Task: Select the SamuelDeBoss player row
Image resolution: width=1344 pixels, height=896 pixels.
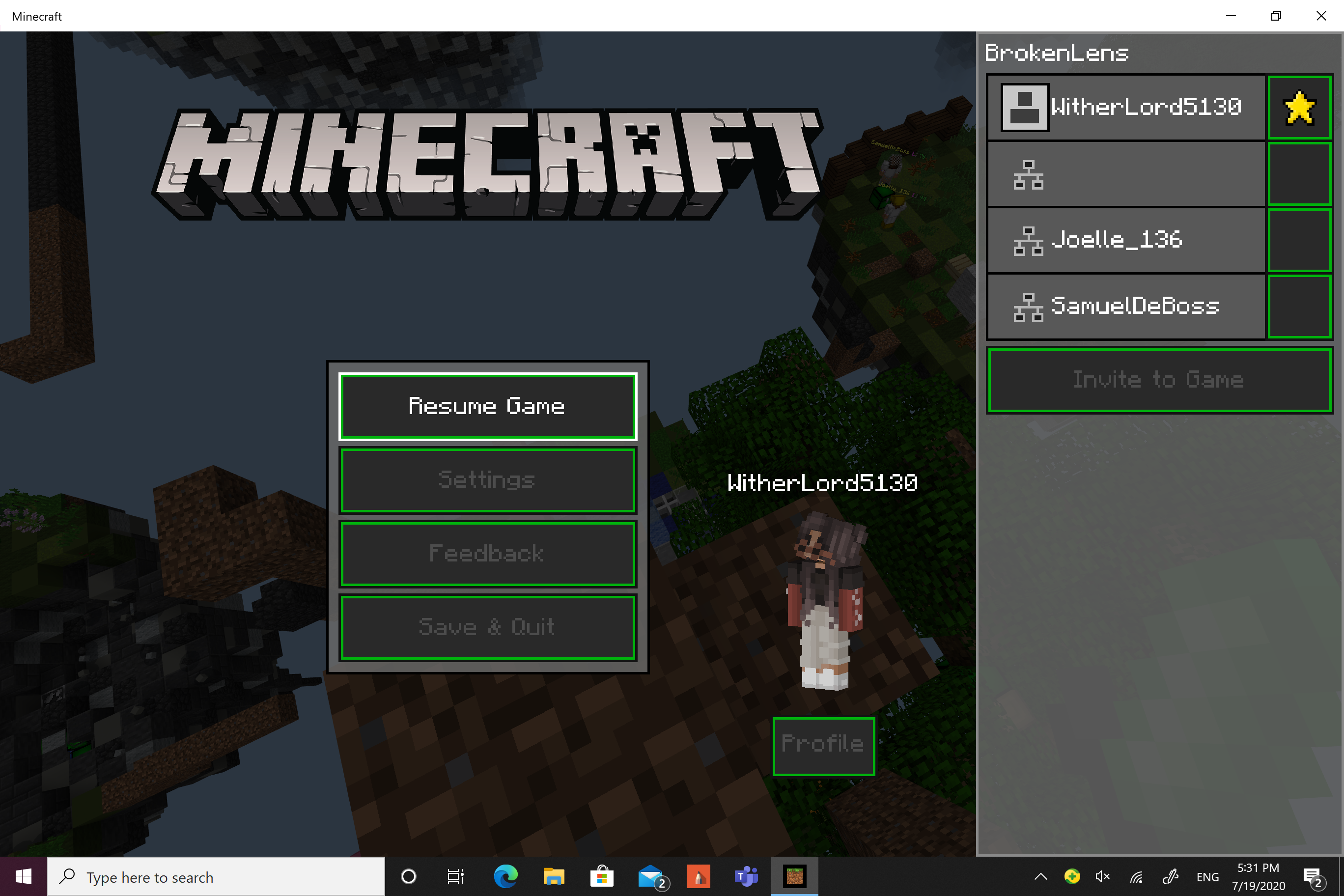Action: pos(1126,307)
